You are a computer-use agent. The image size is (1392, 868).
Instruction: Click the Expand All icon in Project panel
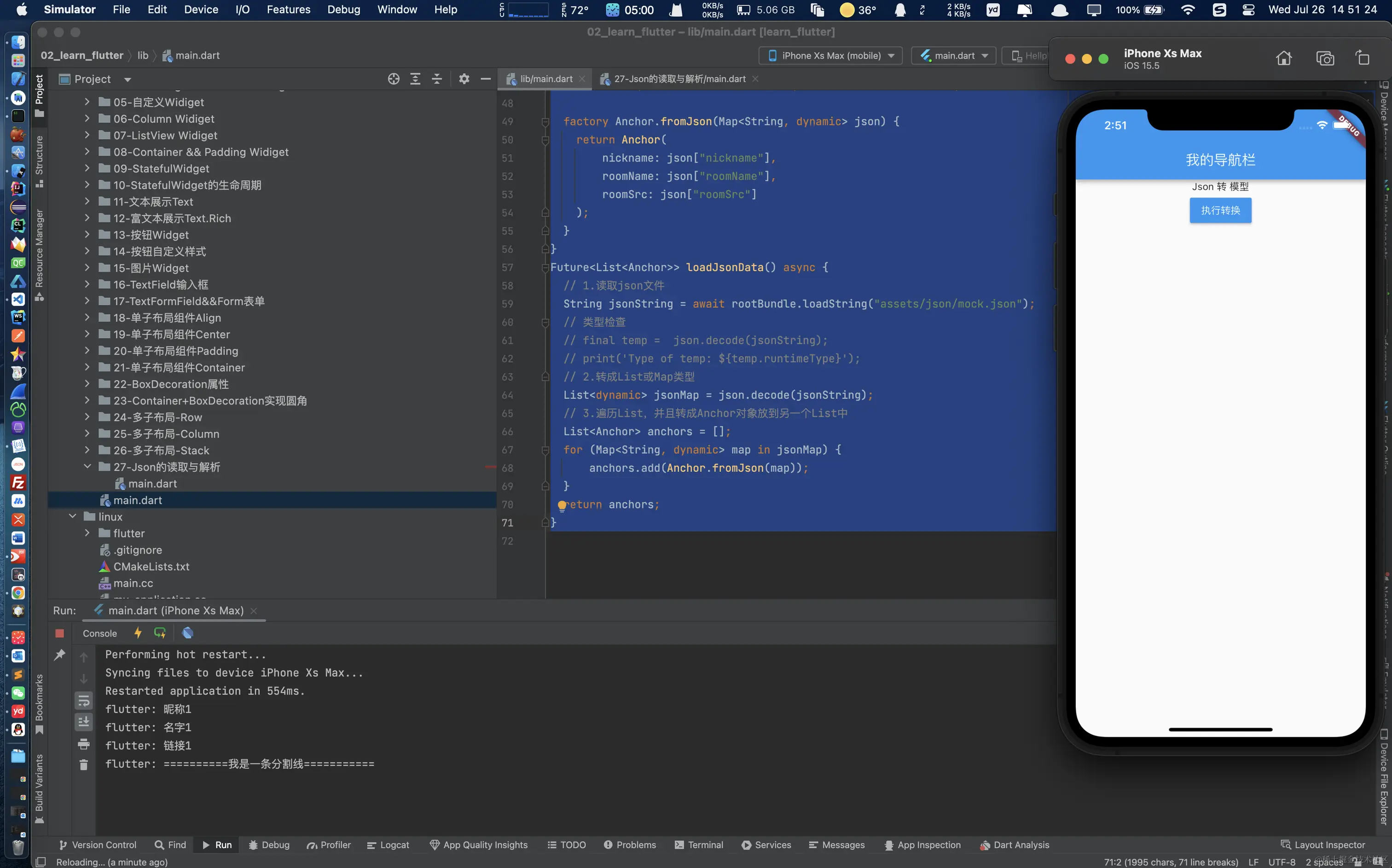415,79
